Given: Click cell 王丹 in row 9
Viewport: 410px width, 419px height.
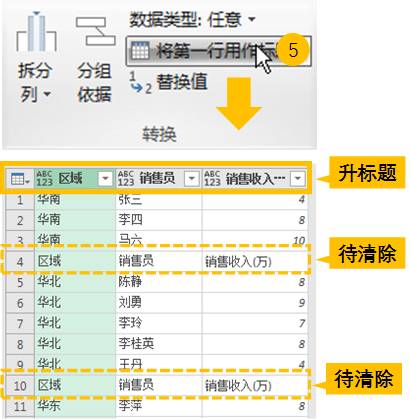Looking at the screenshot, I should (x=159, y=365).
